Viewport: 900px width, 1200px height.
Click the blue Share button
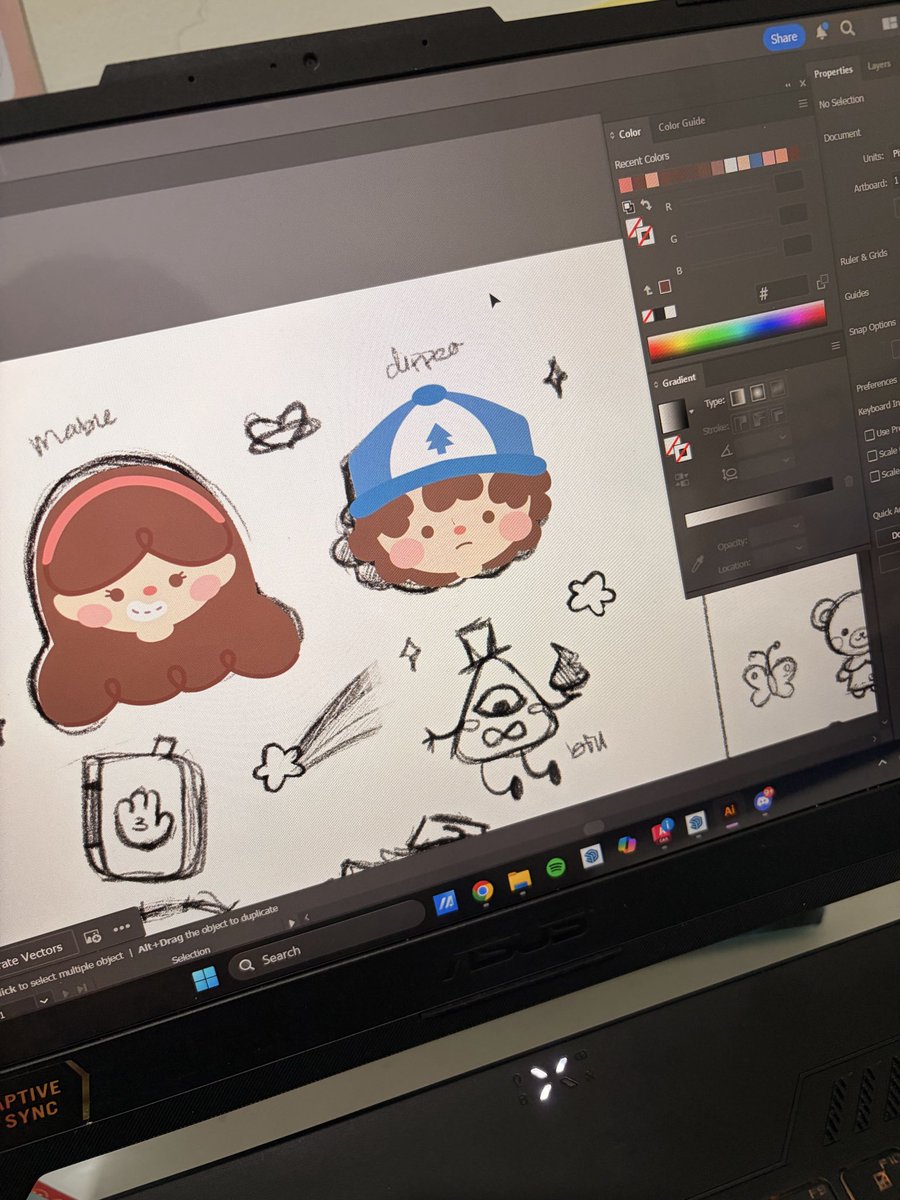click(784, 38)
